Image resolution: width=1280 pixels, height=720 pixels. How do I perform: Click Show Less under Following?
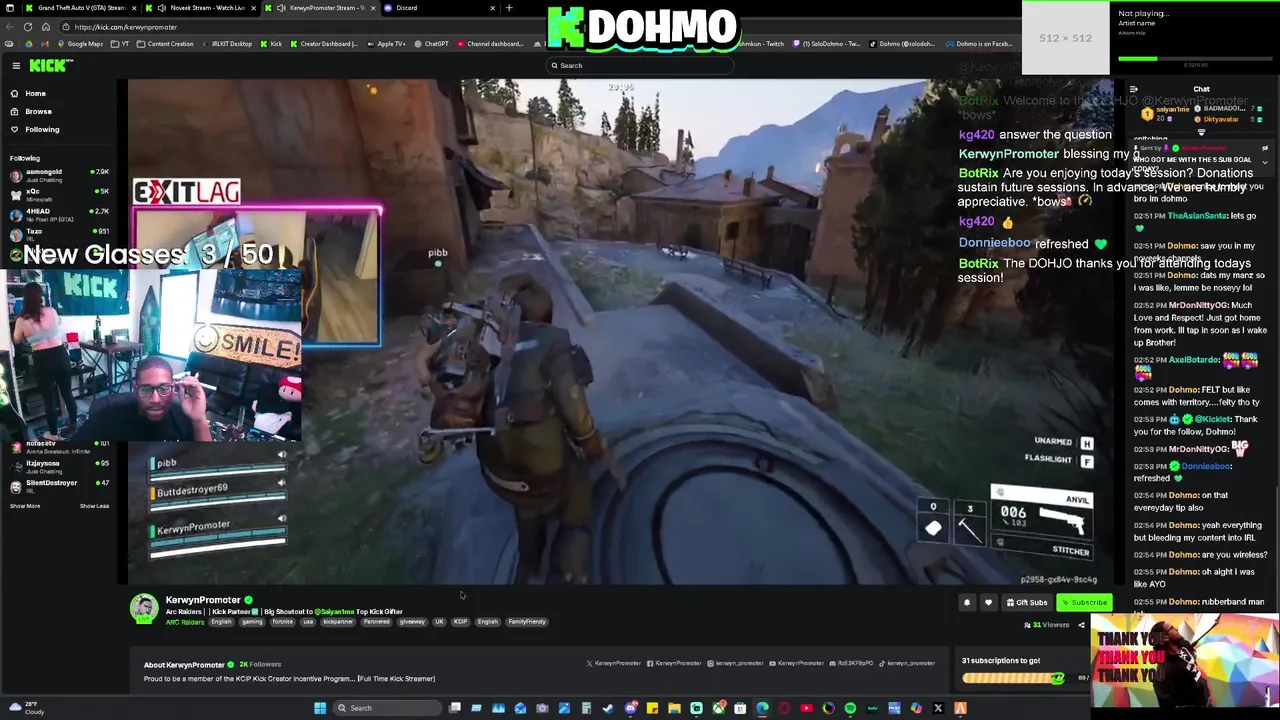click(94, 506)
